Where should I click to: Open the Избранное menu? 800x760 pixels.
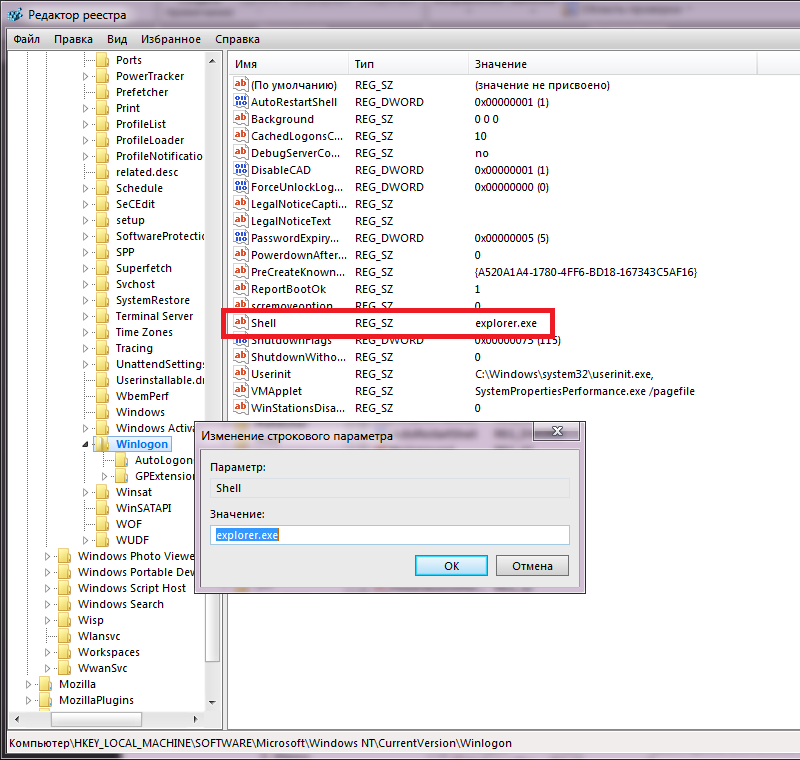[171, 39]
